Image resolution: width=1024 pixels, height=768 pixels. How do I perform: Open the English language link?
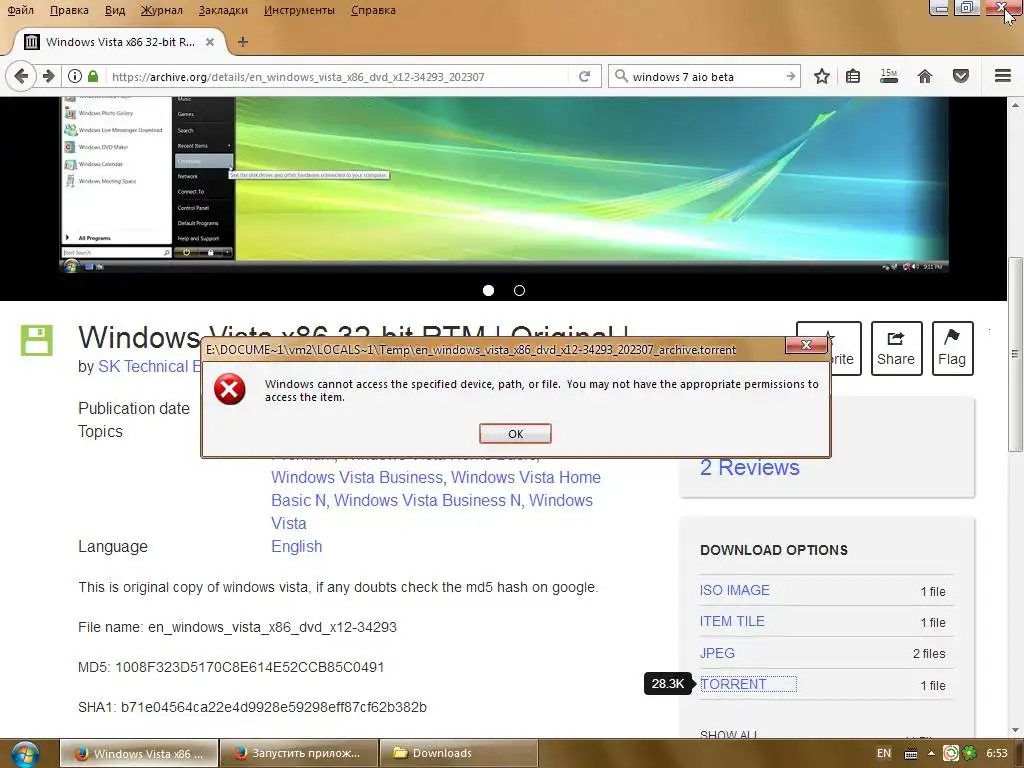[x=296, y=547]
